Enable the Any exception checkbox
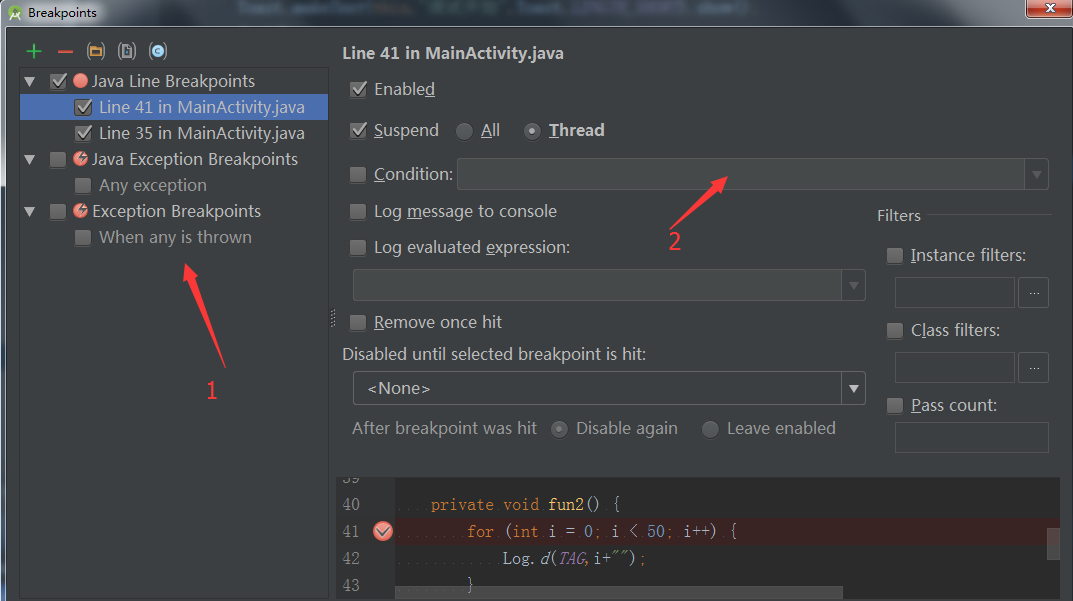 [83, 186]
